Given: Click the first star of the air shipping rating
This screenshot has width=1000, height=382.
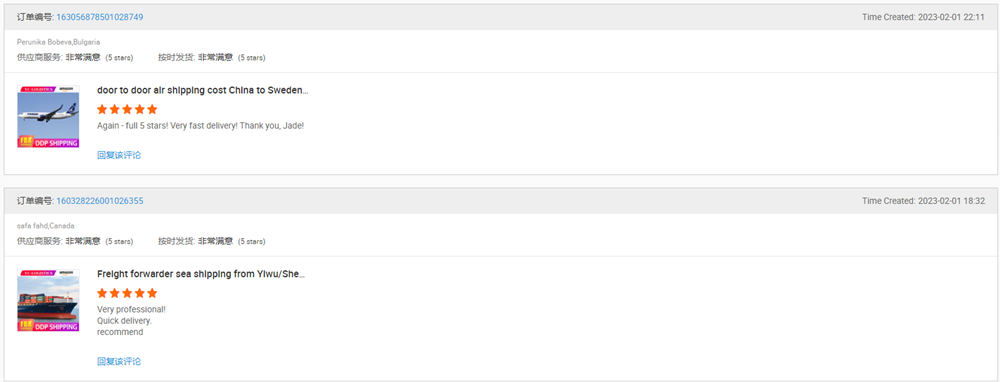Looking at the screenshot, I should point(103,109).
